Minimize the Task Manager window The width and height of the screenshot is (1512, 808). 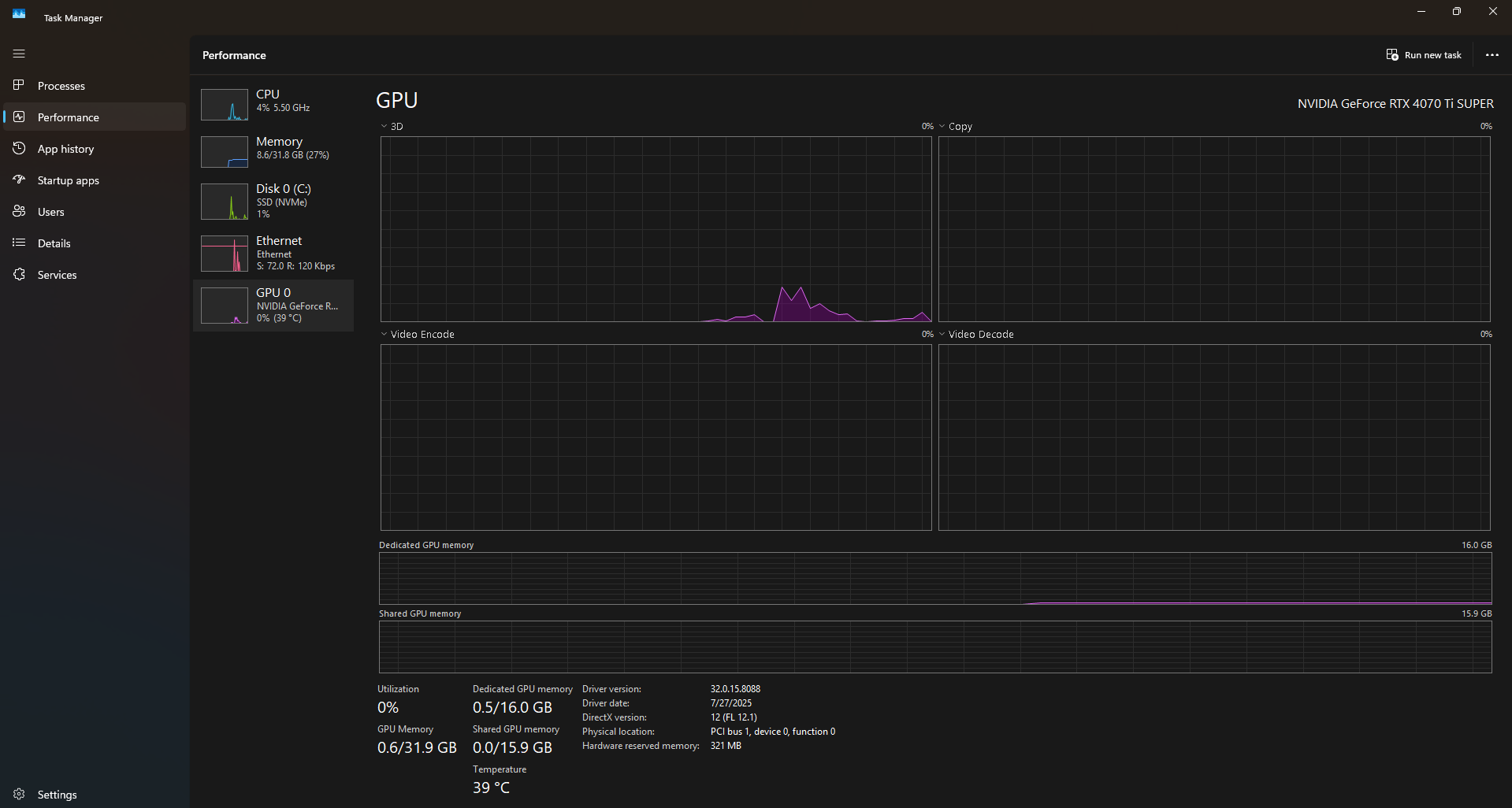(1421, 12)
